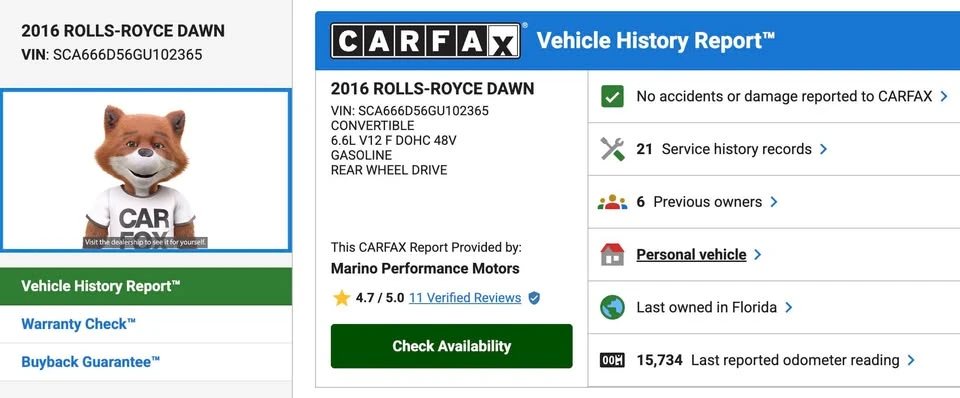Screen dimensions: 960x398
Task: Click No accidents or damage reported text
Action: coord(784,96)
